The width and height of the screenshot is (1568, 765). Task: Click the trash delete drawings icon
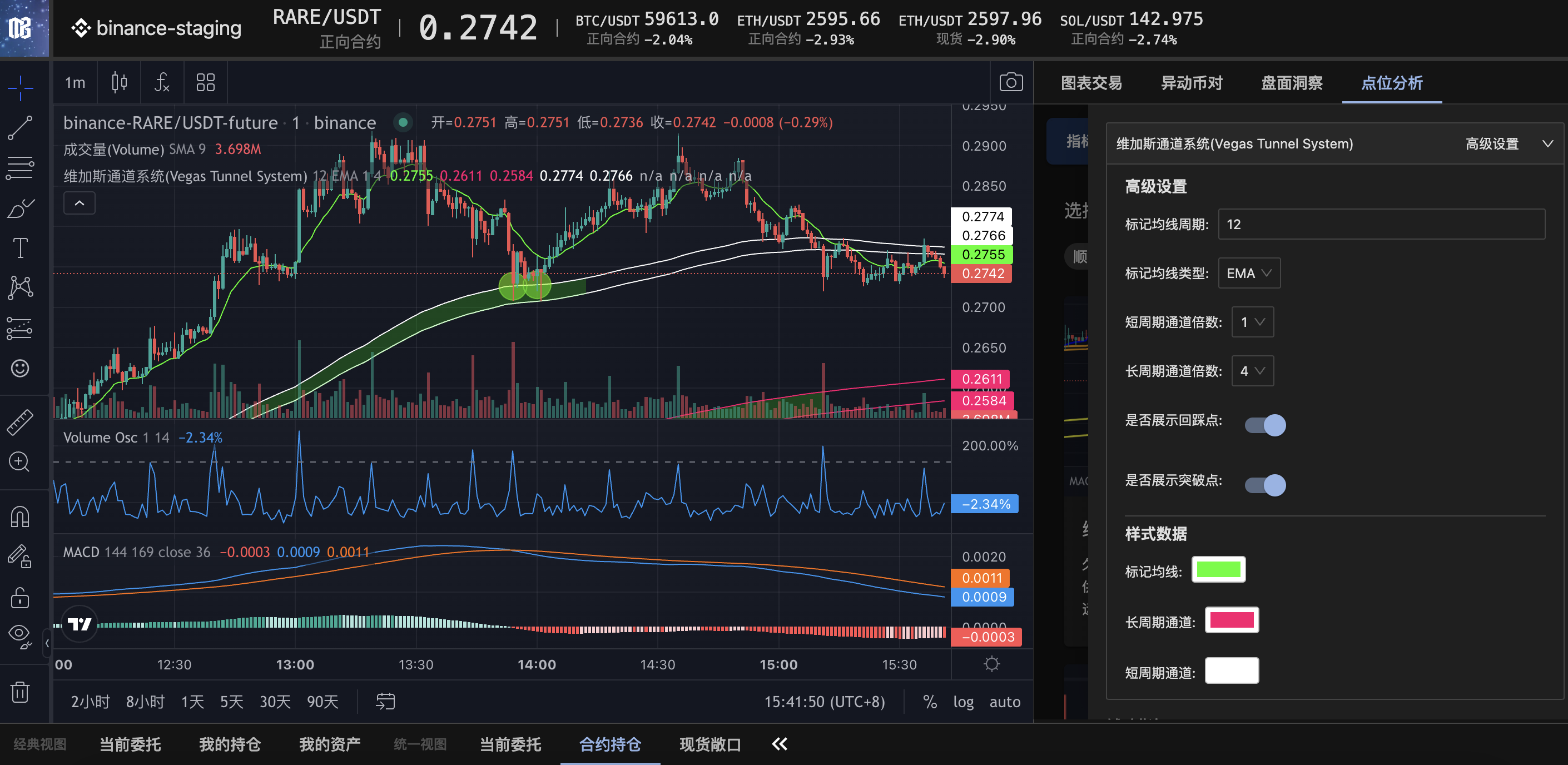point(20,692)
